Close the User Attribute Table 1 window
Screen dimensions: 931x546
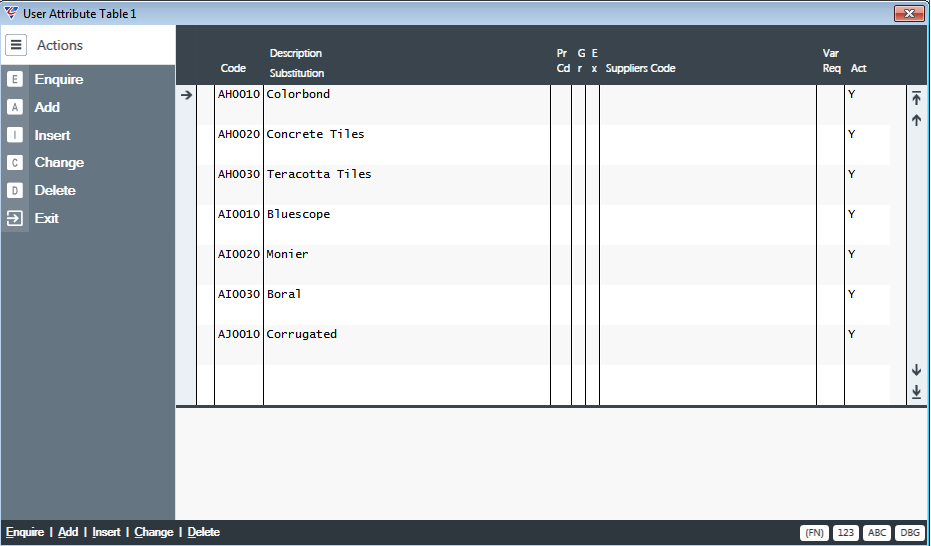click(909, 13)
